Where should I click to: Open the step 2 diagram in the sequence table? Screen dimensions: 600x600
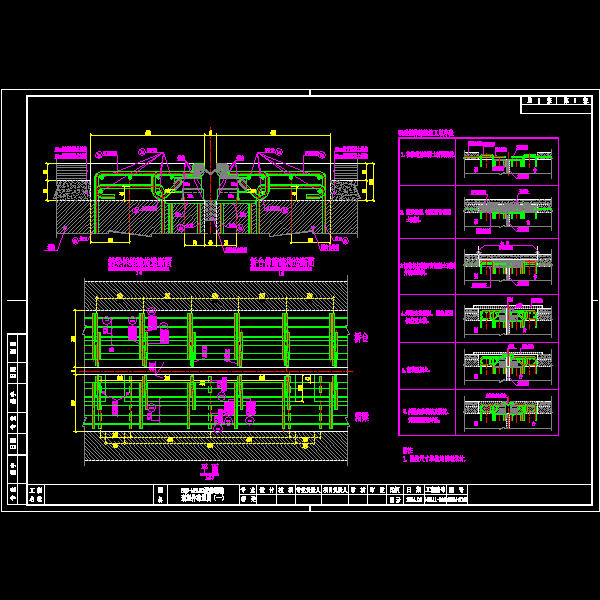click(507, 212)
